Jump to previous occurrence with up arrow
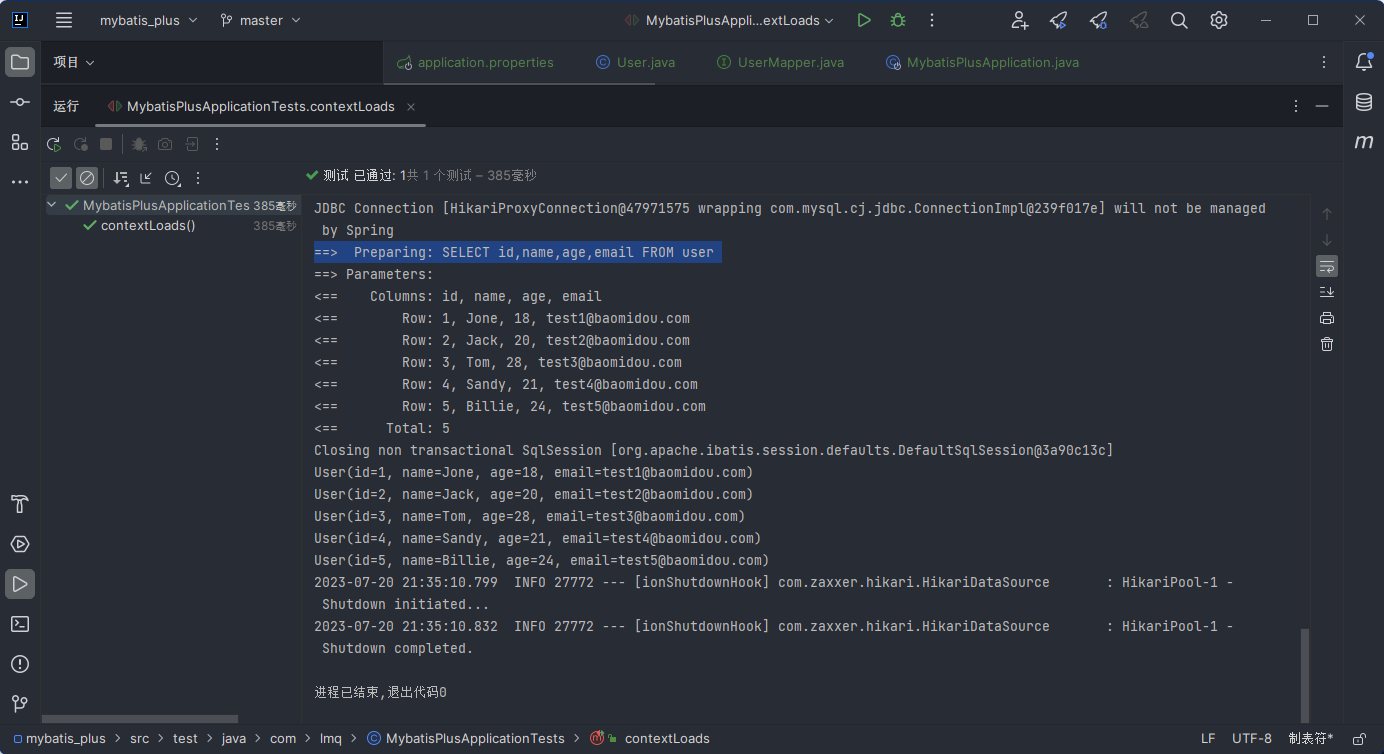 [x=1327, y=214]
